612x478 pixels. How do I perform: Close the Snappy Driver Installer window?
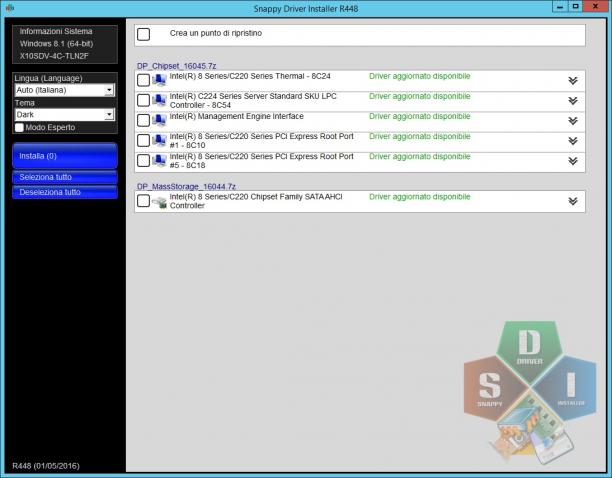point(595,7)
